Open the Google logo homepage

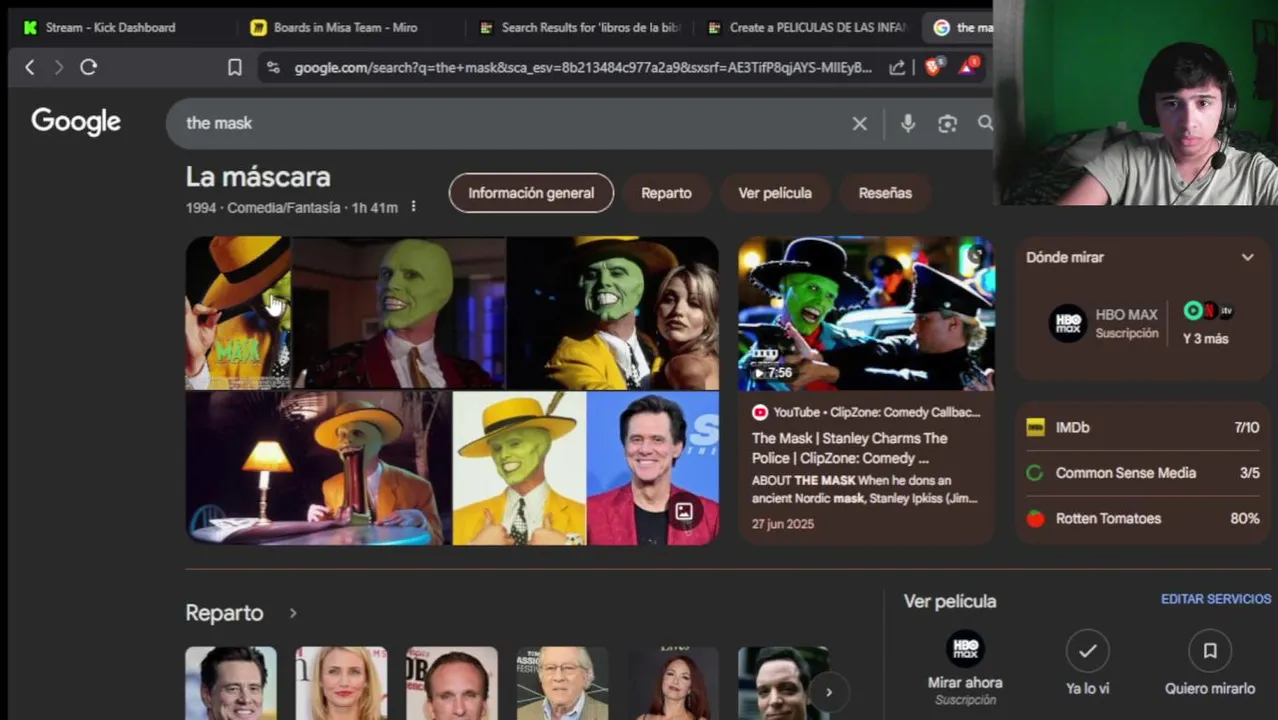point(76,122)
